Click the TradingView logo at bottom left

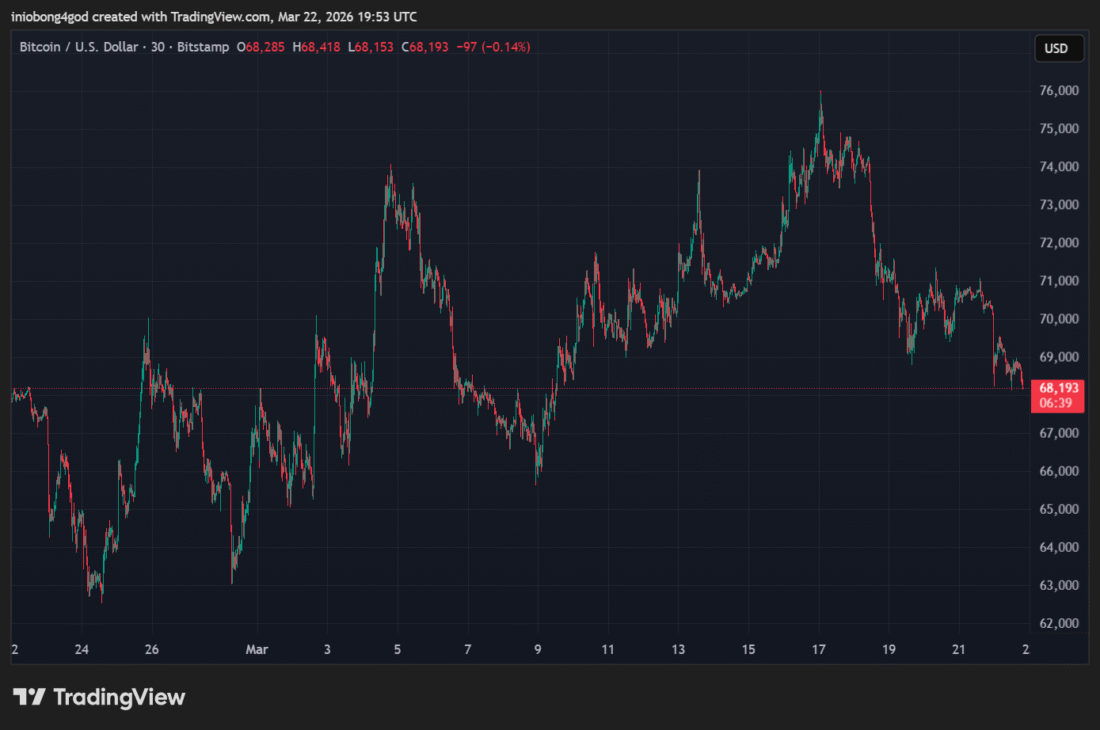coord(100,697)
